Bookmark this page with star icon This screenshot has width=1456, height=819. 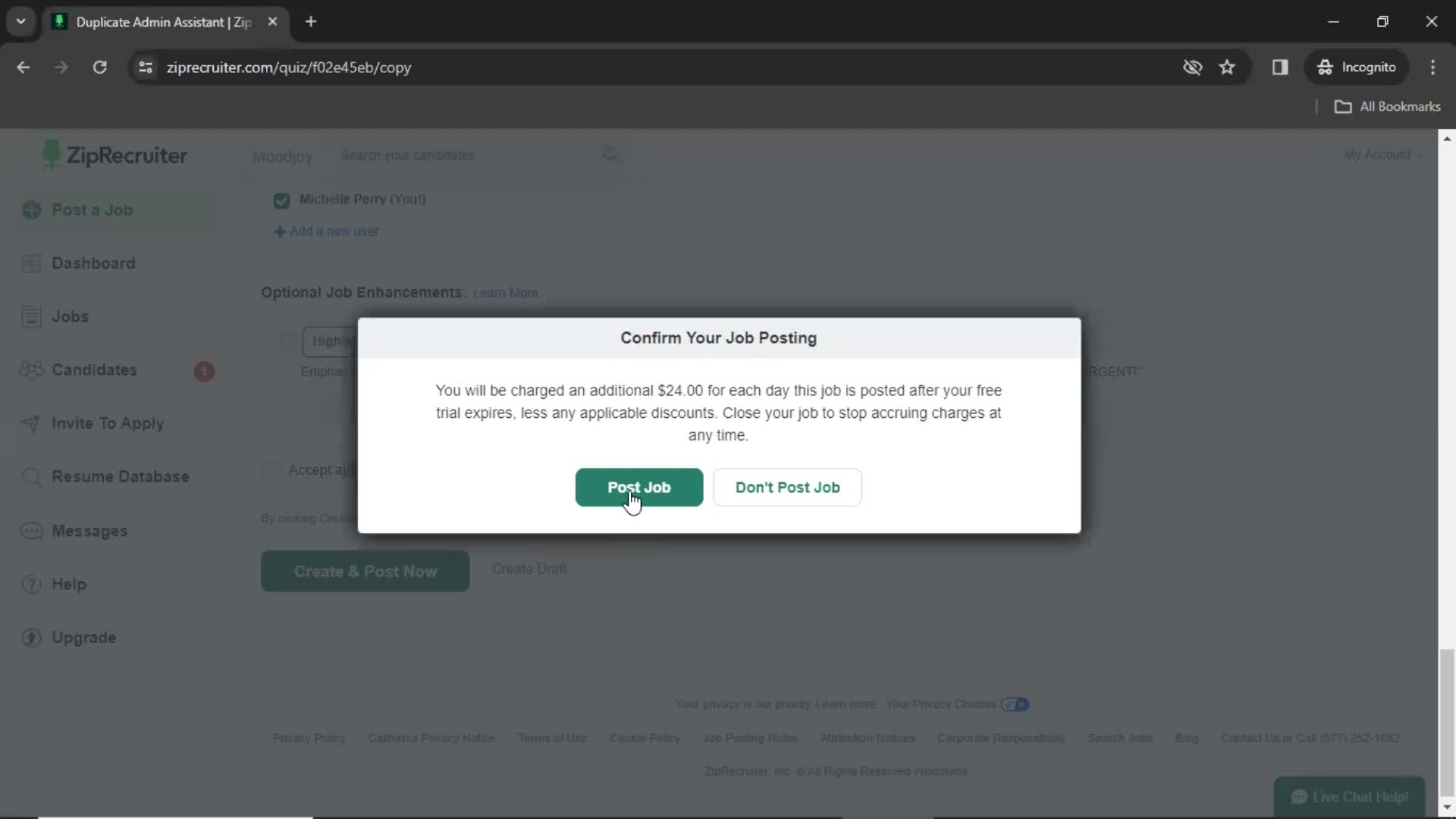(x=1227, y=67)
